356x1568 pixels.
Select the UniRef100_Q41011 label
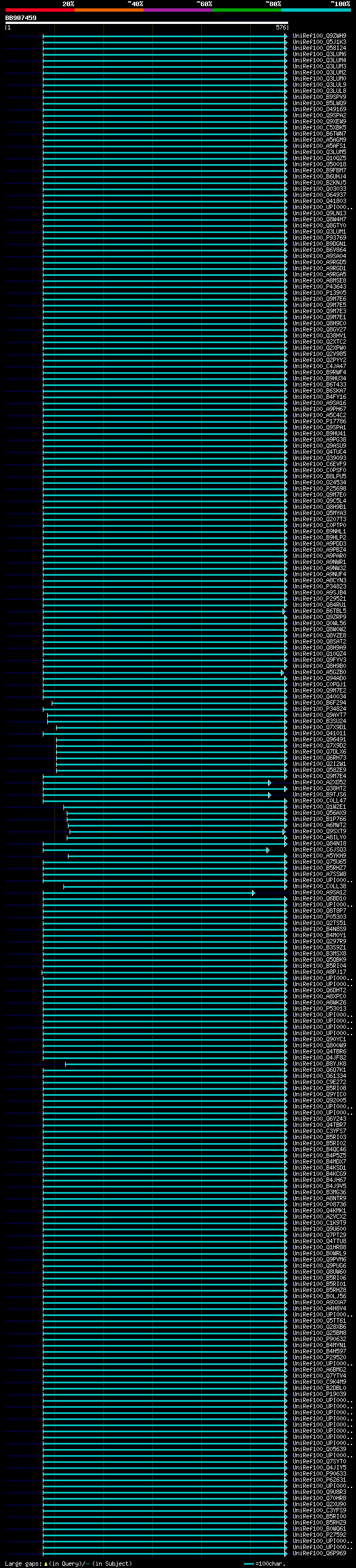pos(319,734)
